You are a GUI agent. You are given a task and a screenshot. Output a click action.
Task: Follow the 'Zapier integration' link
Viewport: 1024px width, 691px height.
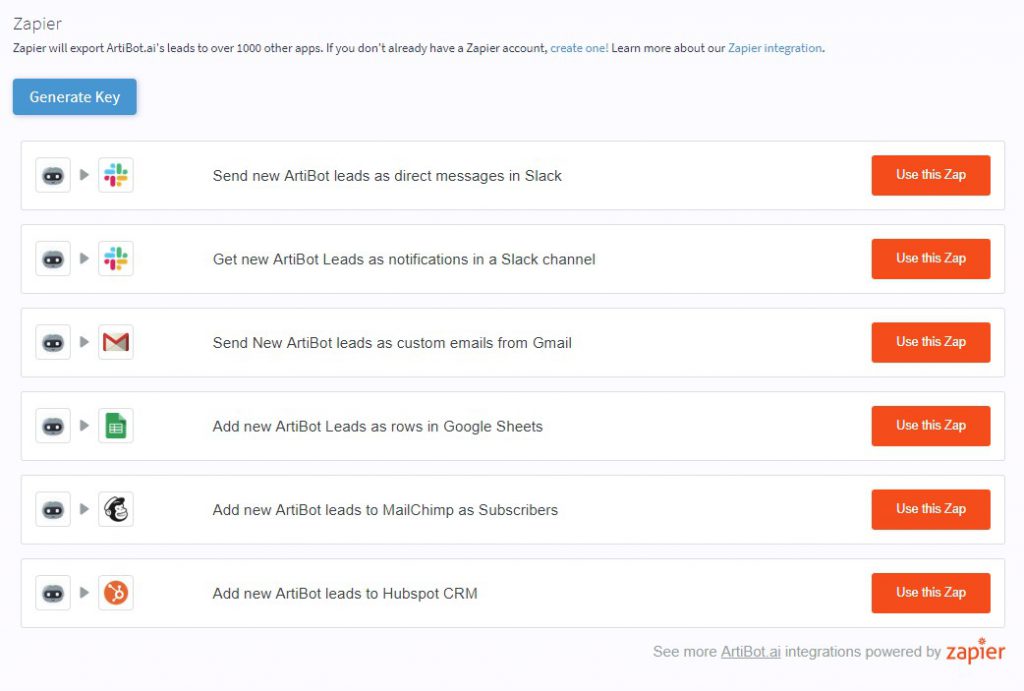click(775, 48)
